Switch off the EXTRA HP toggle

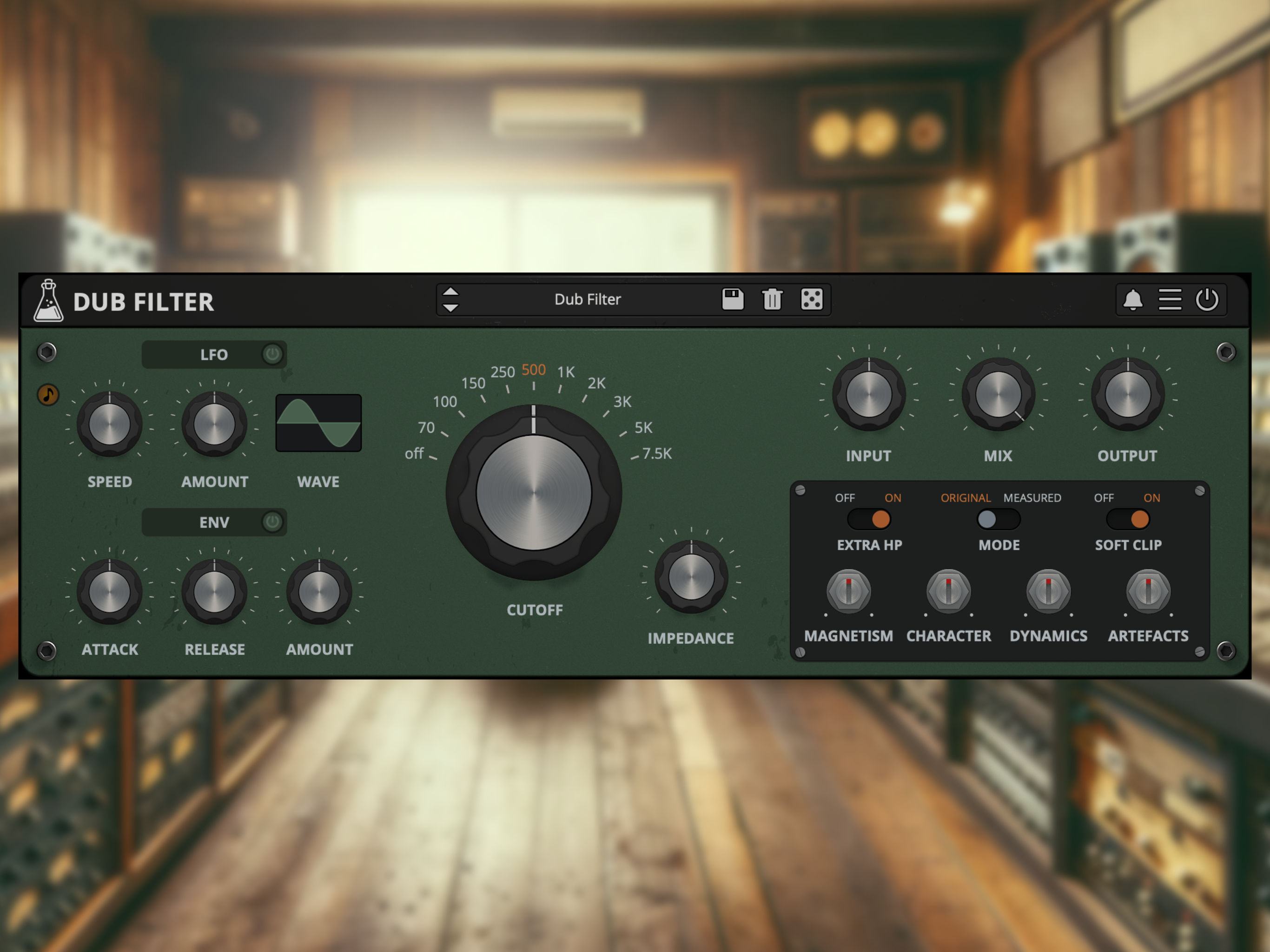[x=869, y=519]
